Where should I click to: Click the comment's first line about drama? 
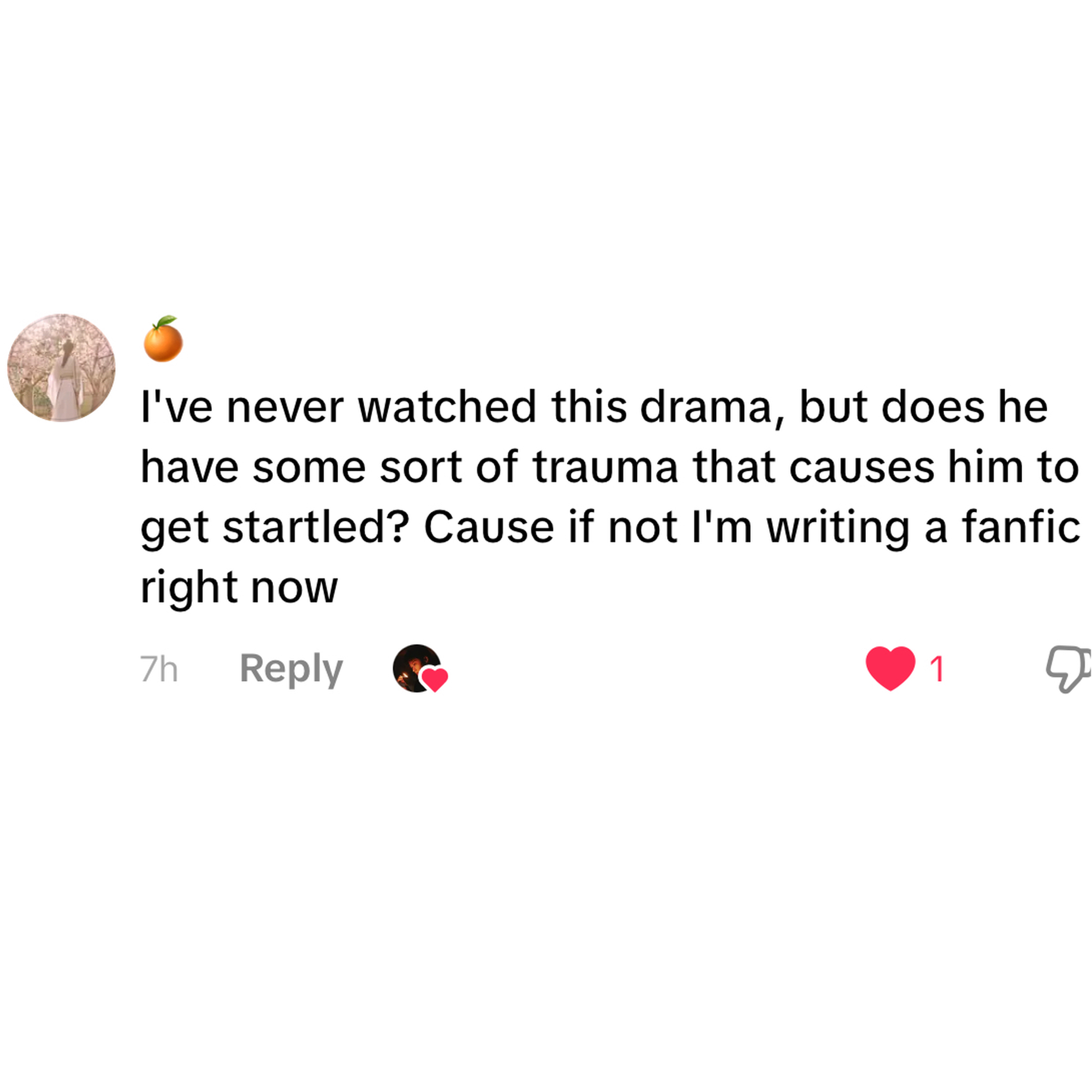[x=594, y=407]
